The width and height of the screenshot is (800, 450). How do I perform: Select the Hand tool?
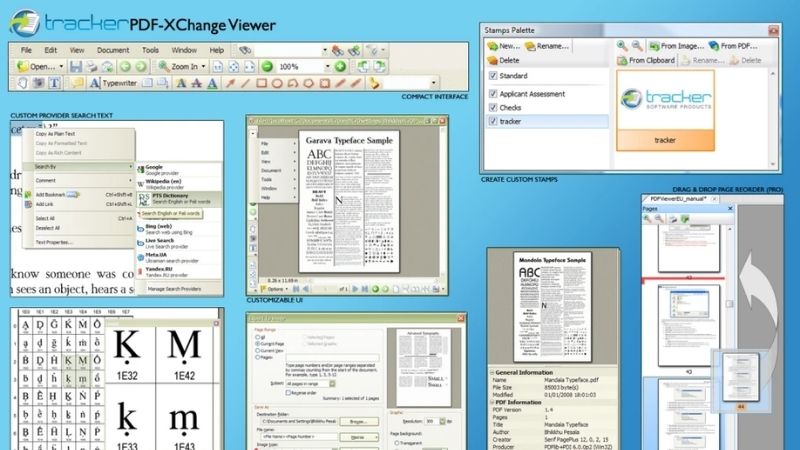tap(22, 83)
